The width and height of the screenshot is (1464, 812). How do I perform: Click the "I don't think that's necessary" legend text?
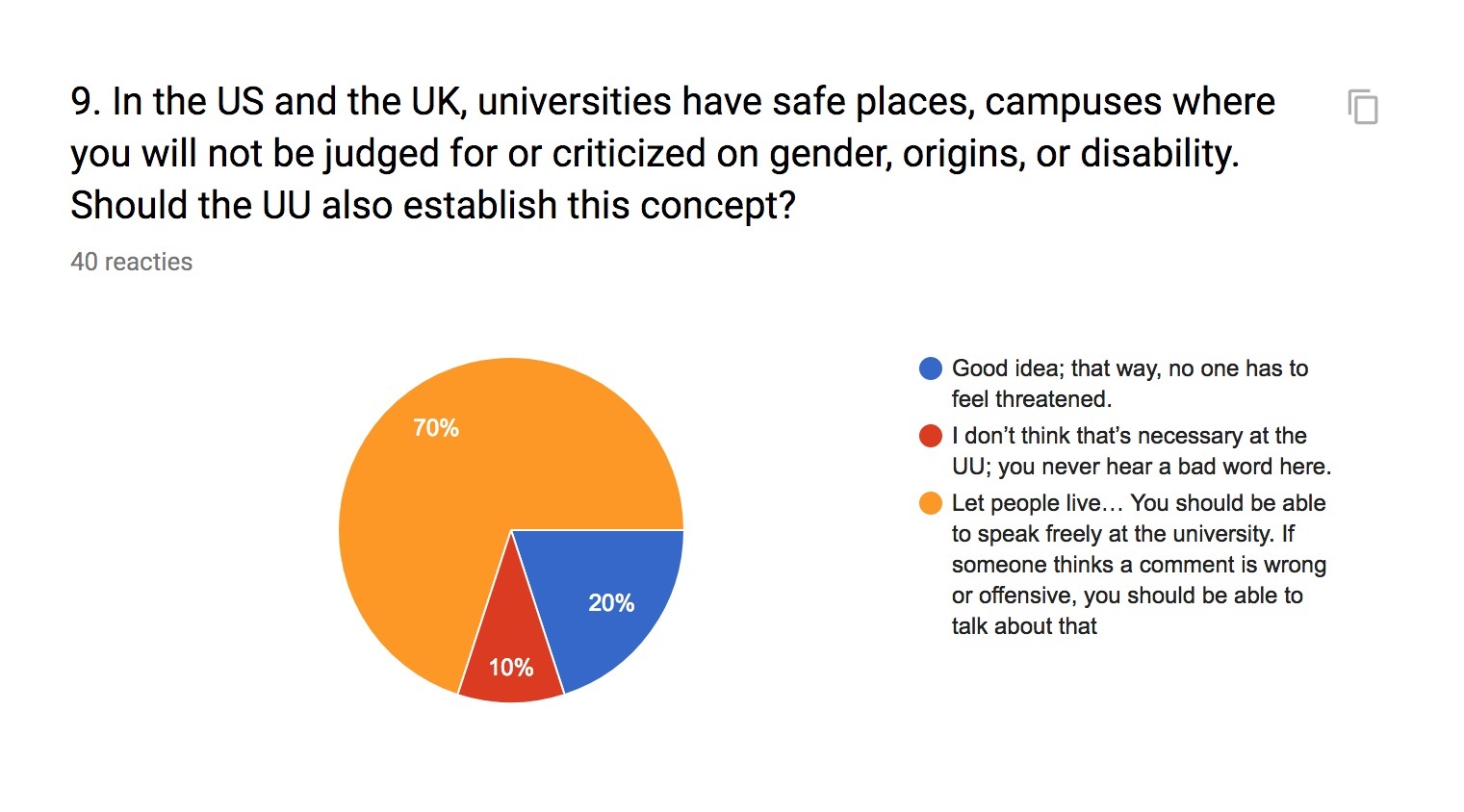[1129, 436]
